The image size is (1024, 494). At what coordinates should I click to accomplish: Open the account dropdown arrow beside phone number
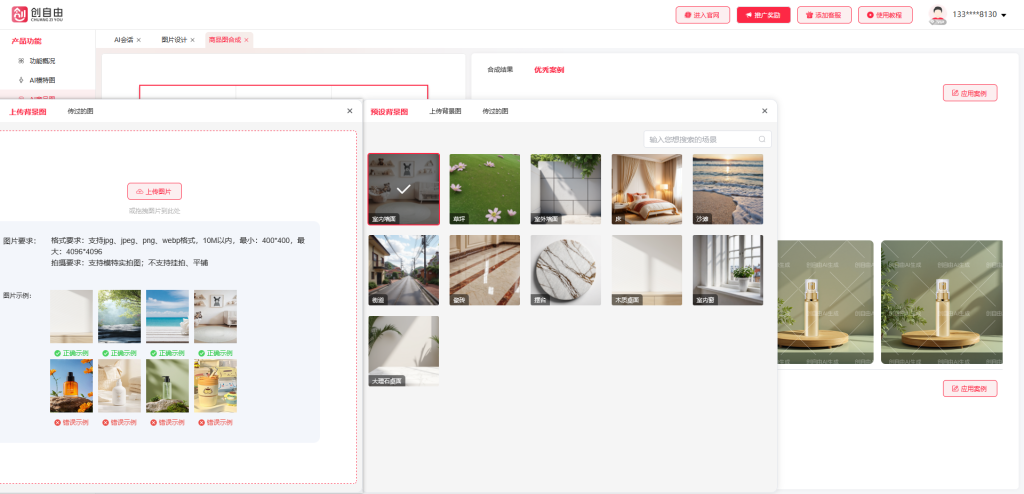point(1003,15)
